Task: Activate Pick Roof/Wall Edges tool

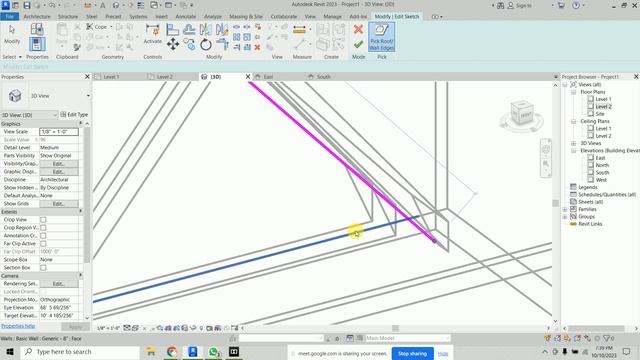Action: 382,37
